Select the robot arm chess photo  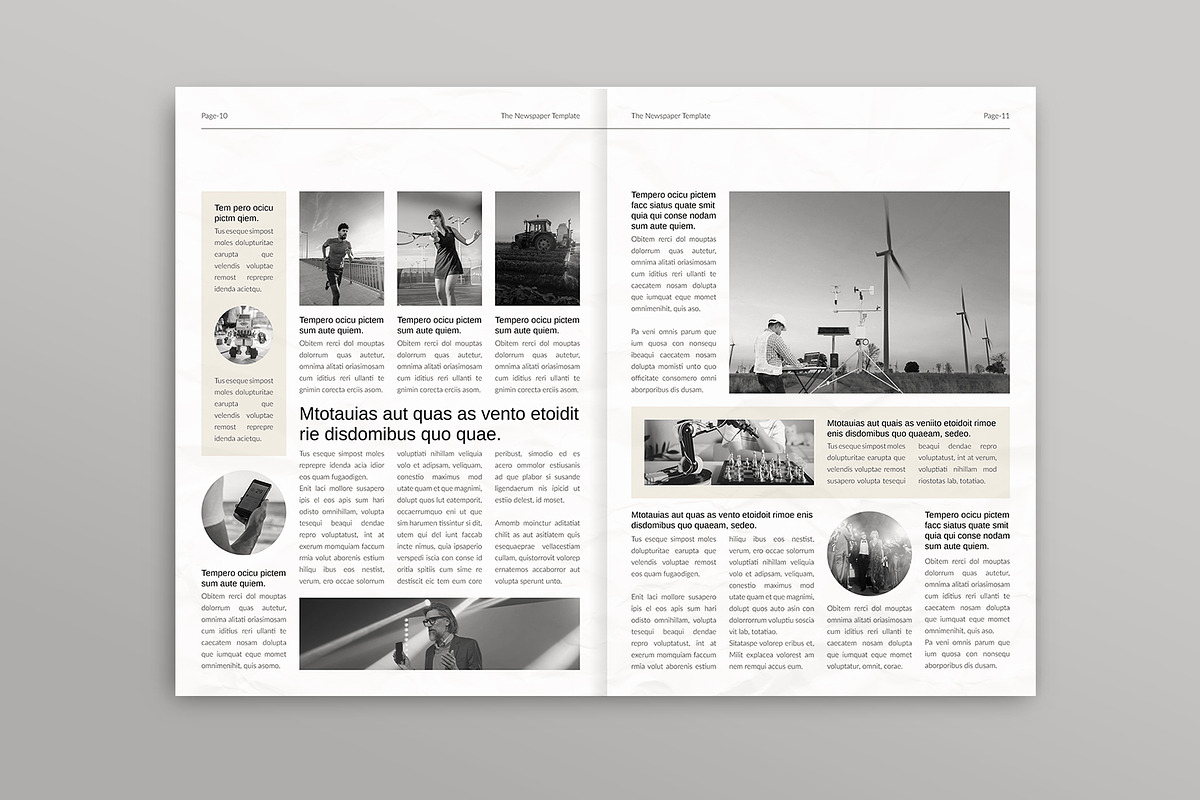(x=729, y=452)
